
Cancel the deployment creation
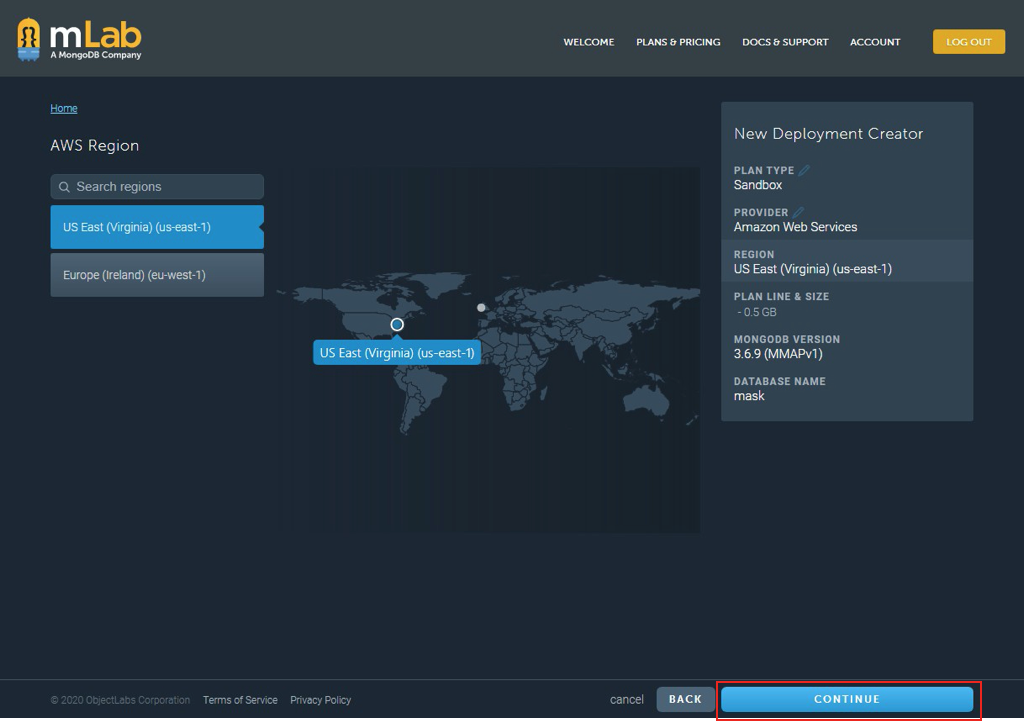(x=626, y=700)
